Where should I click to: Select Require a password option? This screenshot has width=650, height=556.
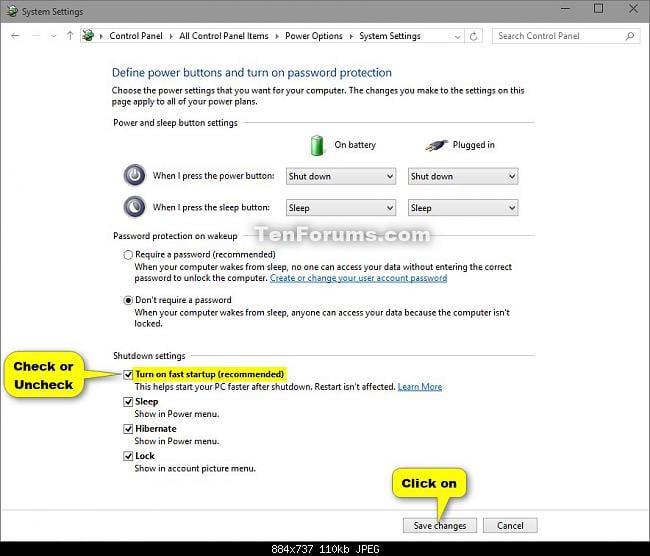128,255
